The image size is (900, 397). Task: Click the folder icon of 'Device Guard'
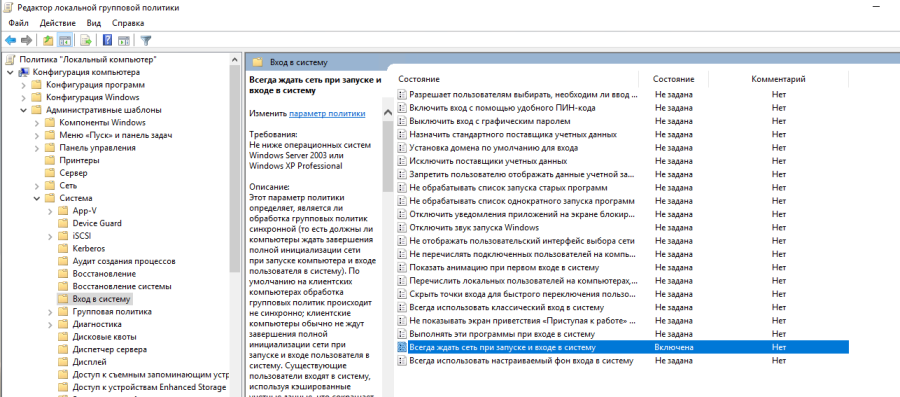64,223
